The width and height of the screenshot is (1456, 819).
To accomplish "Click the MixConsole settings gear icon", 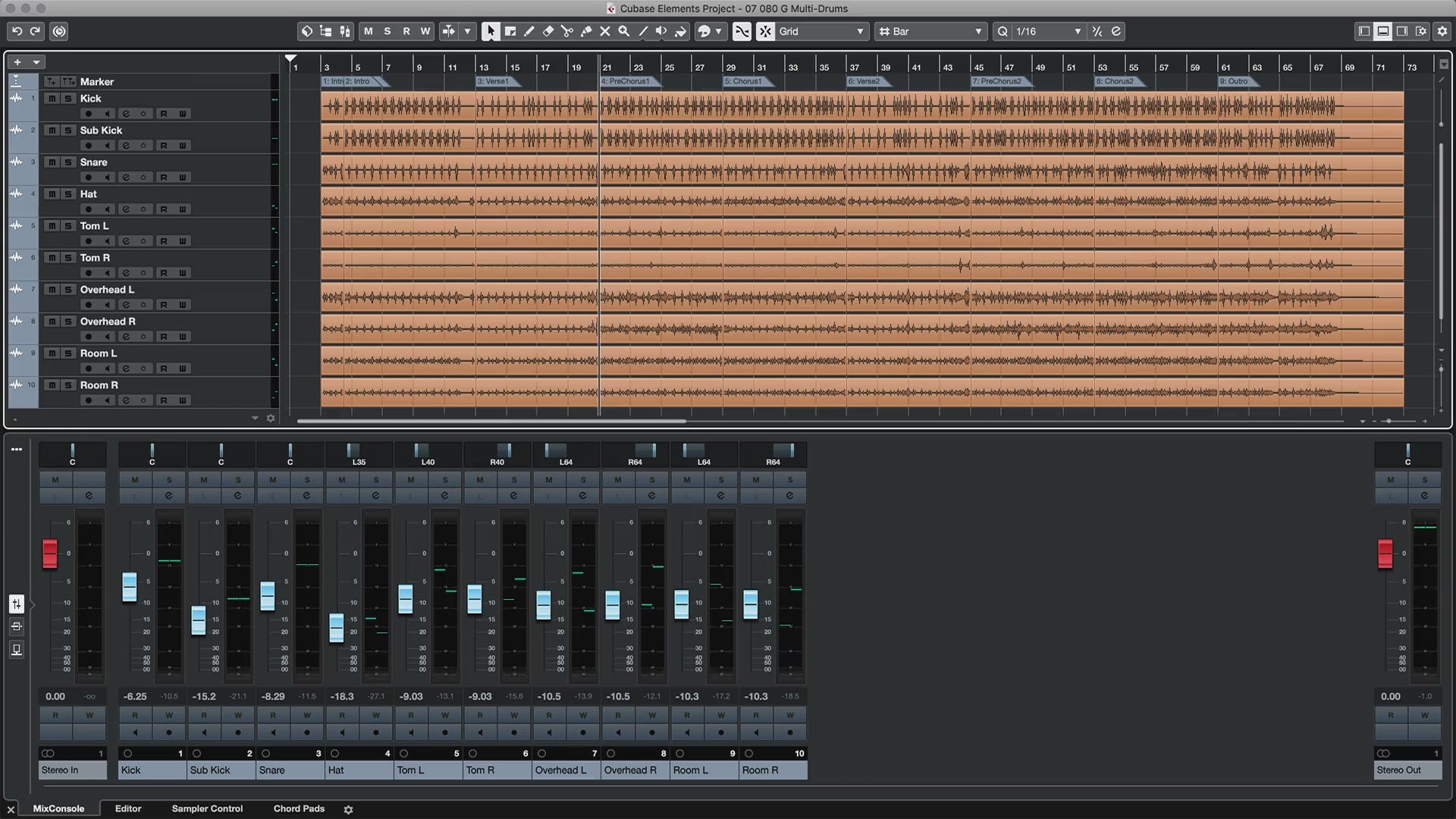I will pos(349,809).
